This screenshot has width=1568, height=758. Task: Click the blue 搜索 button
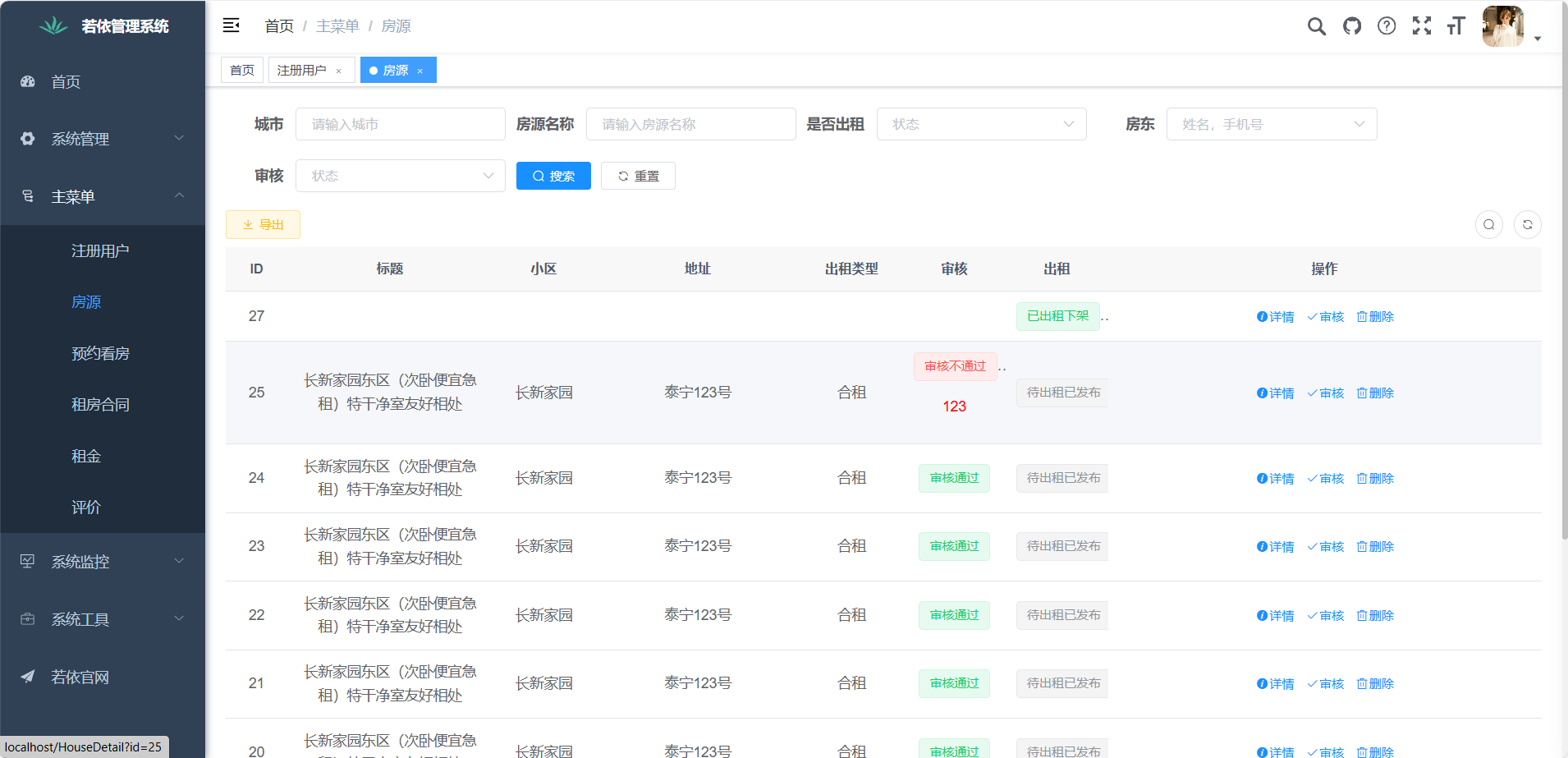tap(553, 176)
